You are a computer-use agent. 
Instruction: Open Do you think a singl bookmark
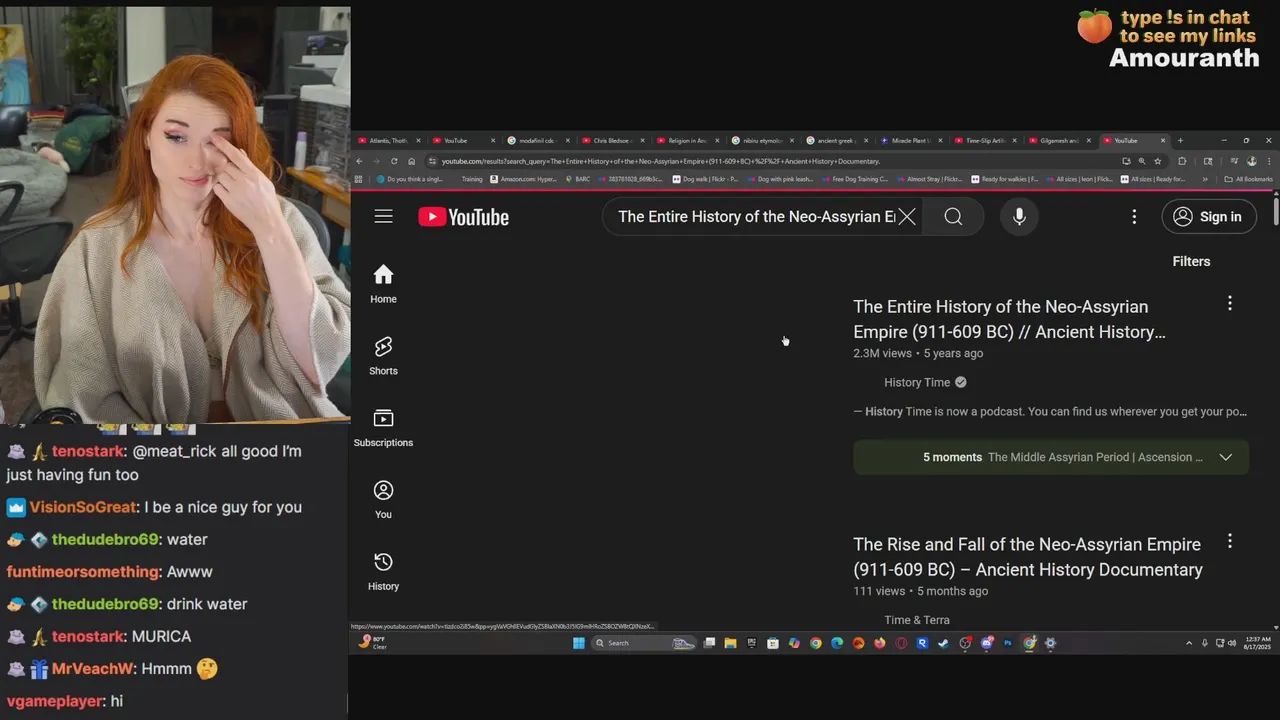click(409, 179)
